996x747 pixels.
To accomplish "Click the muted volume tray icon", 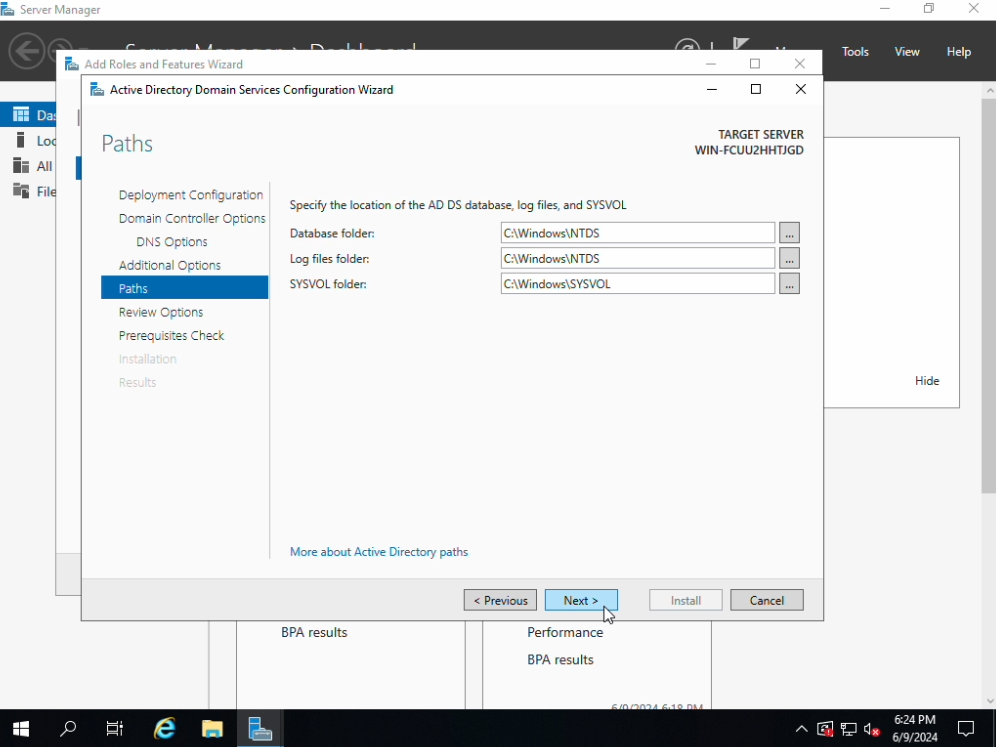I will [x=871, y=729].
